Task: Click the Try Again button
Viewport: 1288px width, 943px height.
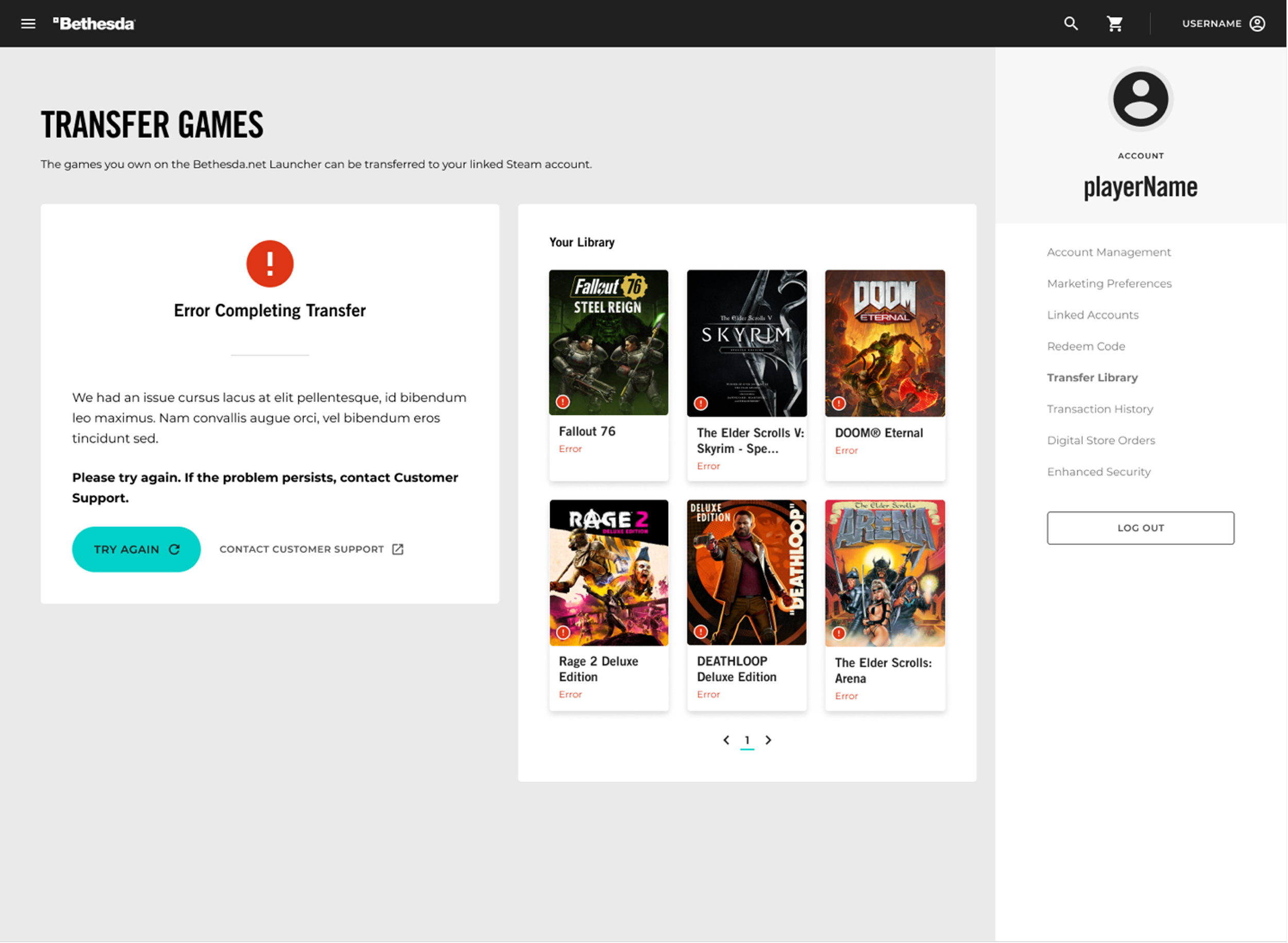Action: click(137, 549)
